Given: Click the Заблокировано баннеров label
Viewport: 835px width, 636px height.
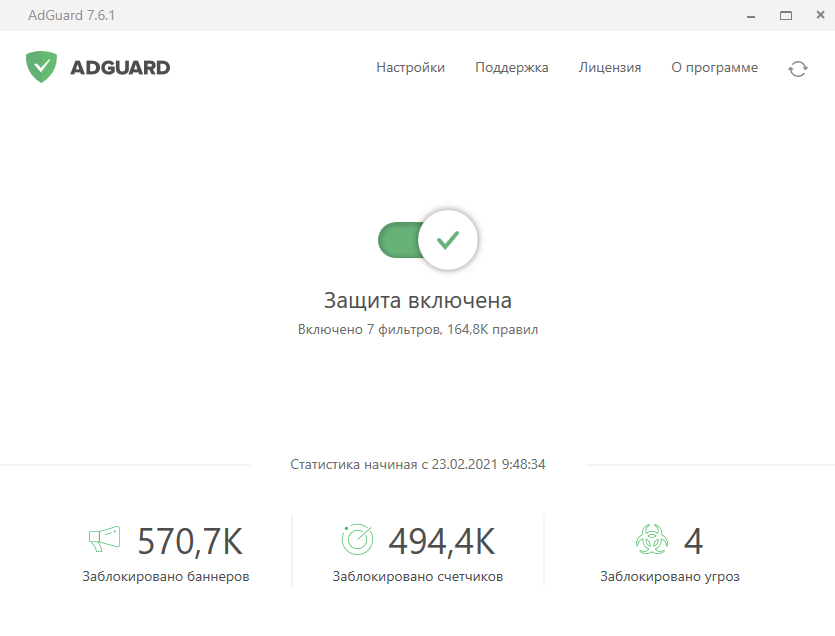Looking at the screenshot, I should (x=166, y=577).
